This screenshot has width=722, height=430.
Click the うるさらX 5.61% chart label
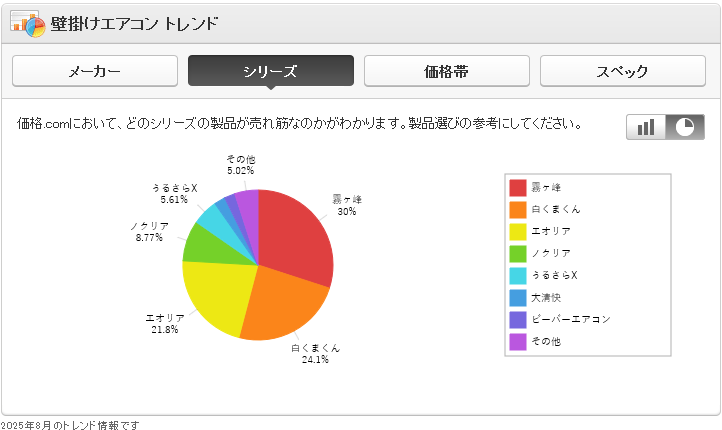coord(175,194)
